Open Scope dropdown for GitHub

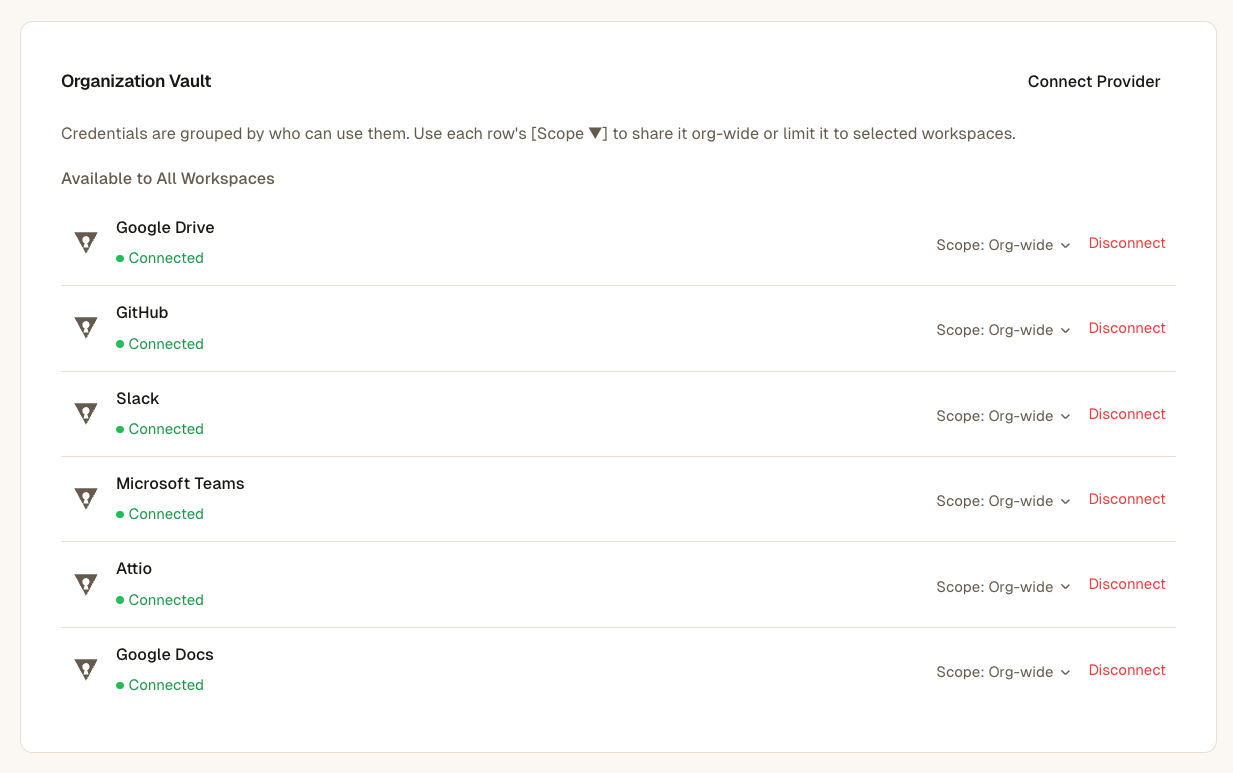pos(1003,330)
